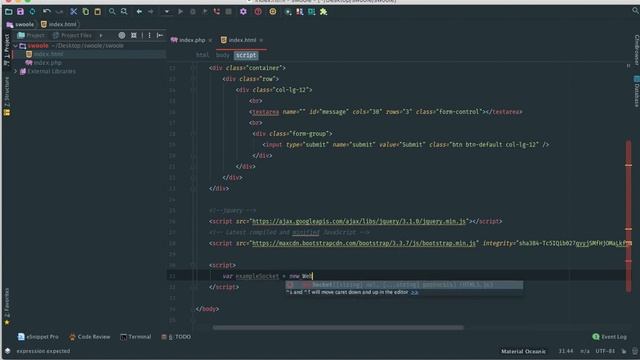
Task: Click the UTF-8 encoding status widget
Action: [605, 351]
